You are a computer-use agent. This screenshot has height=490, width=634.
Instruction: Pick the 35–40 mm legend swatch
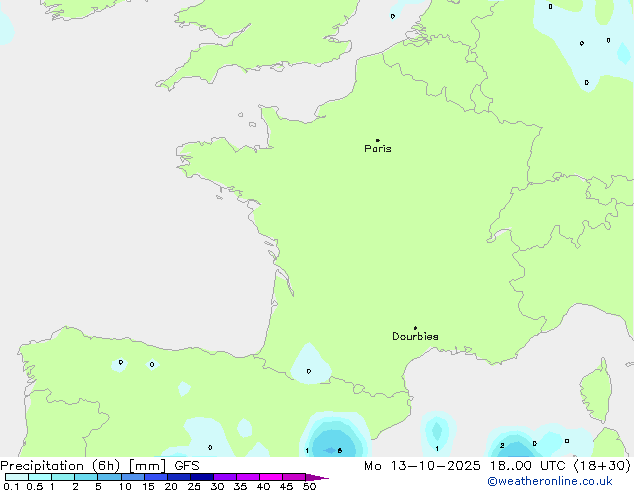click(248, 477)
